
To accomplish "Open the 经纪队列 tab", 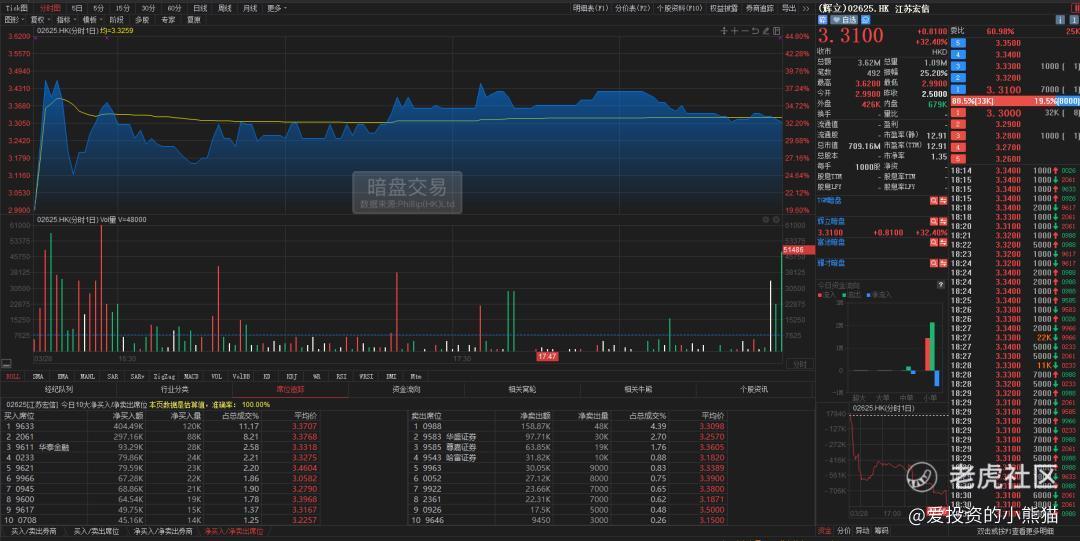I will click(59, 389).
